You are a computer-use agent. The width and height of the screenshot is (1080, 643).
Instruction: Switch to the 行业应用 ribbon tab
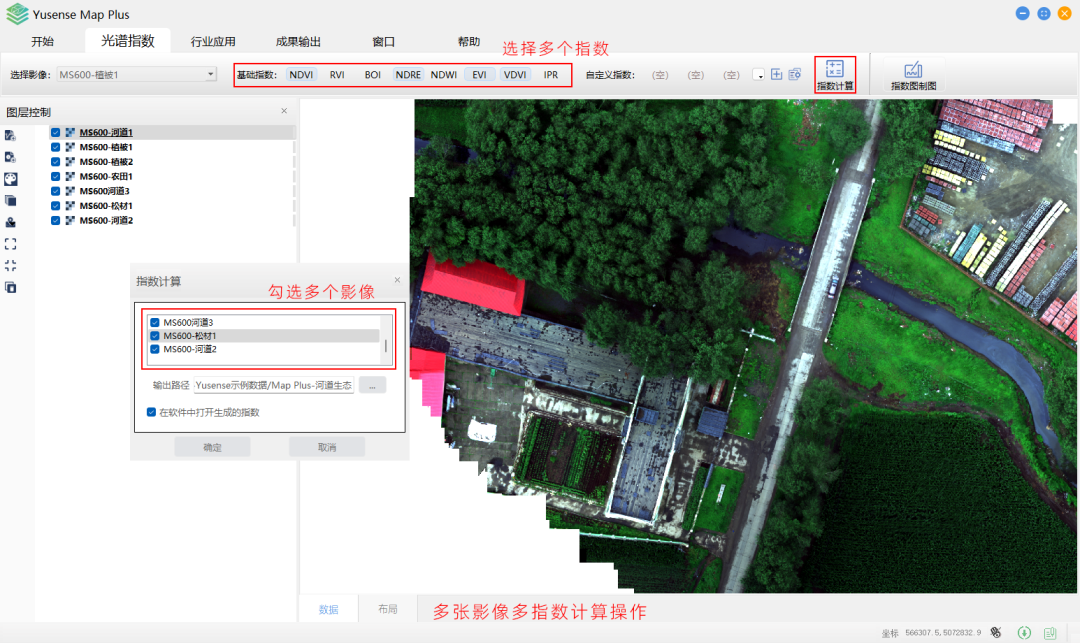click(213, 42)
